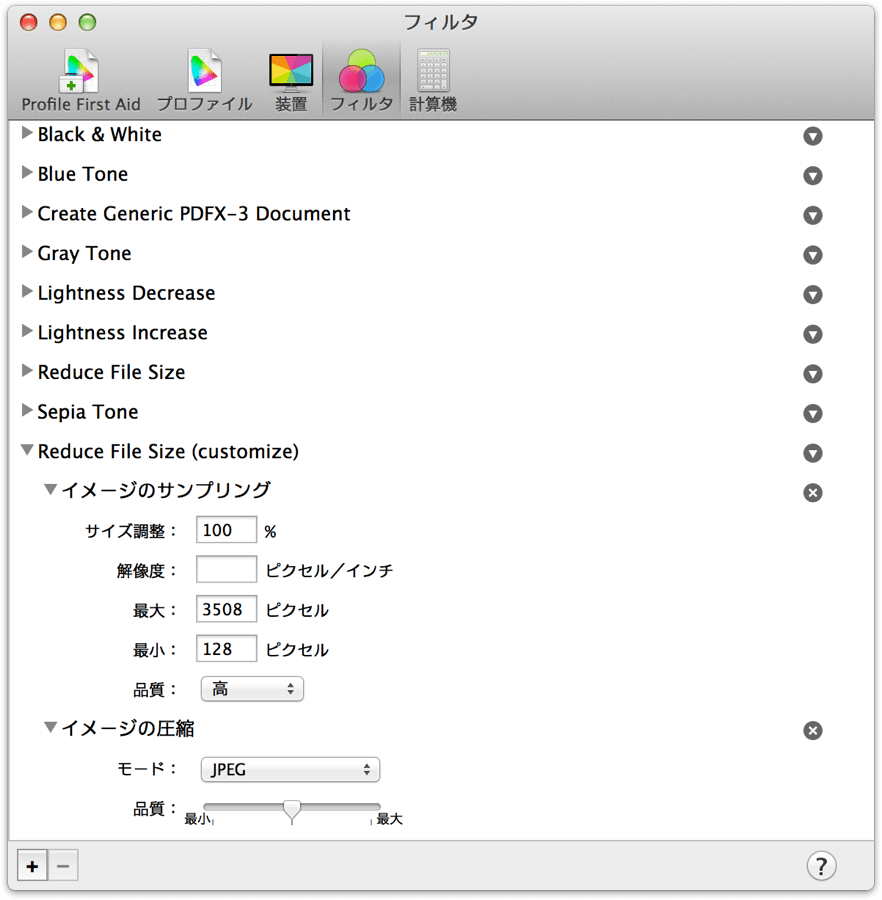Click the 最小 pixel field showing 128

(226, 649)
